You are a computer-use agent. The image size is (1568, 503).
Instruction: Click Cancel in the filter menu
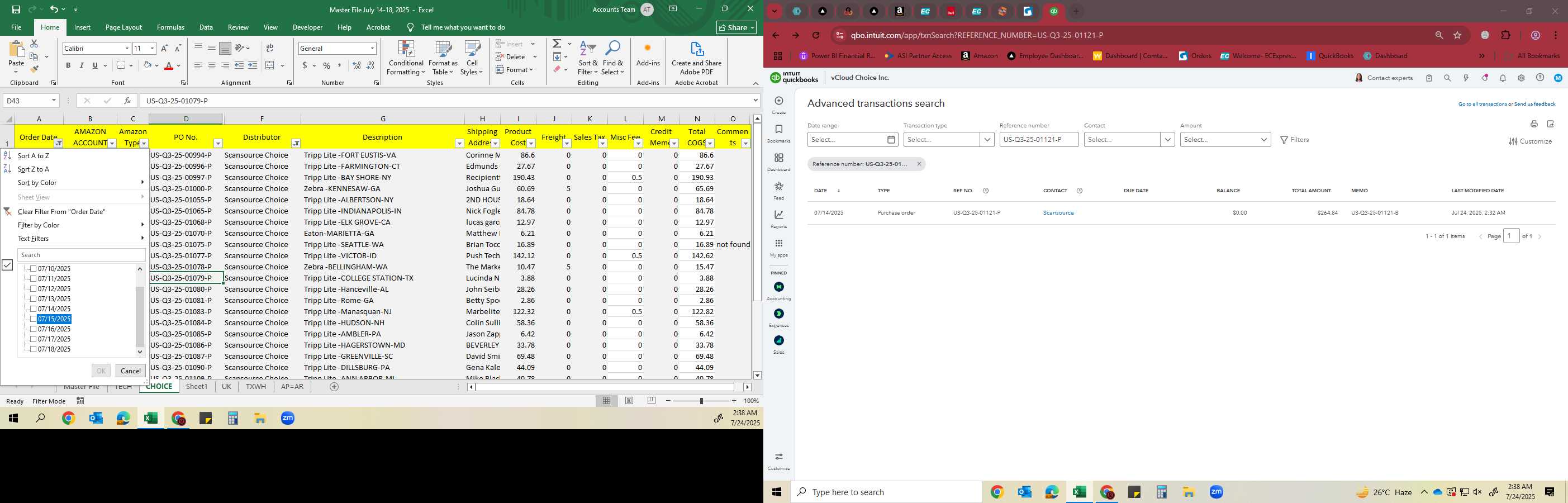pos(131,371)
